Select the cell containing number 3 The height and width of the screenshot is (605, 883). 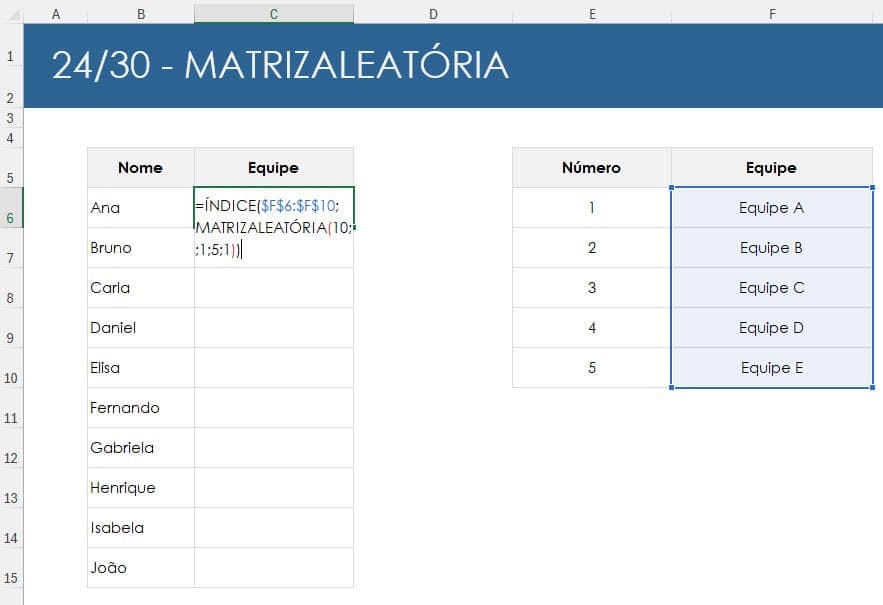[591, 287]
